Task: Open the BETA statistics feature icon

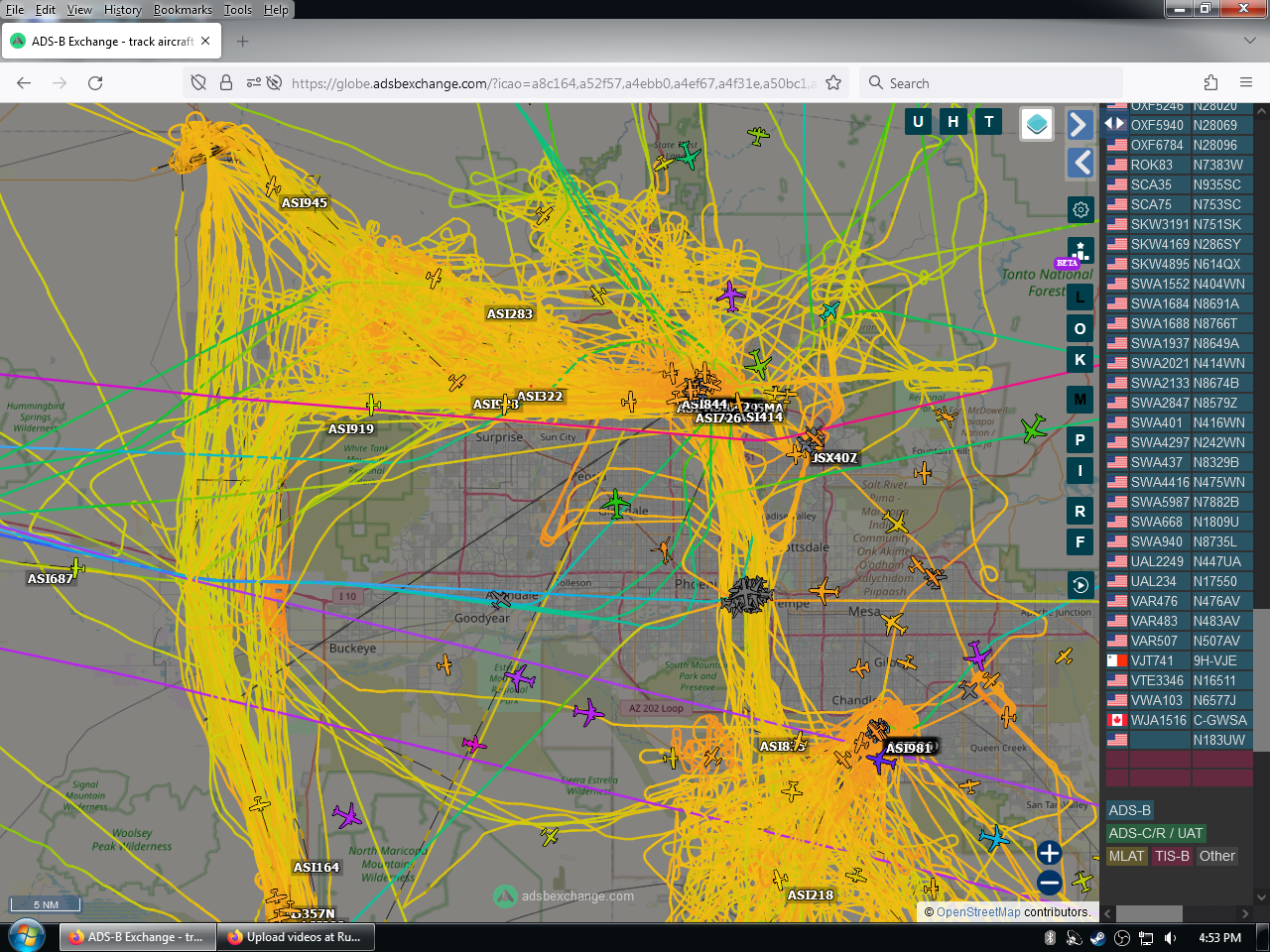Action: (1080, 252)
